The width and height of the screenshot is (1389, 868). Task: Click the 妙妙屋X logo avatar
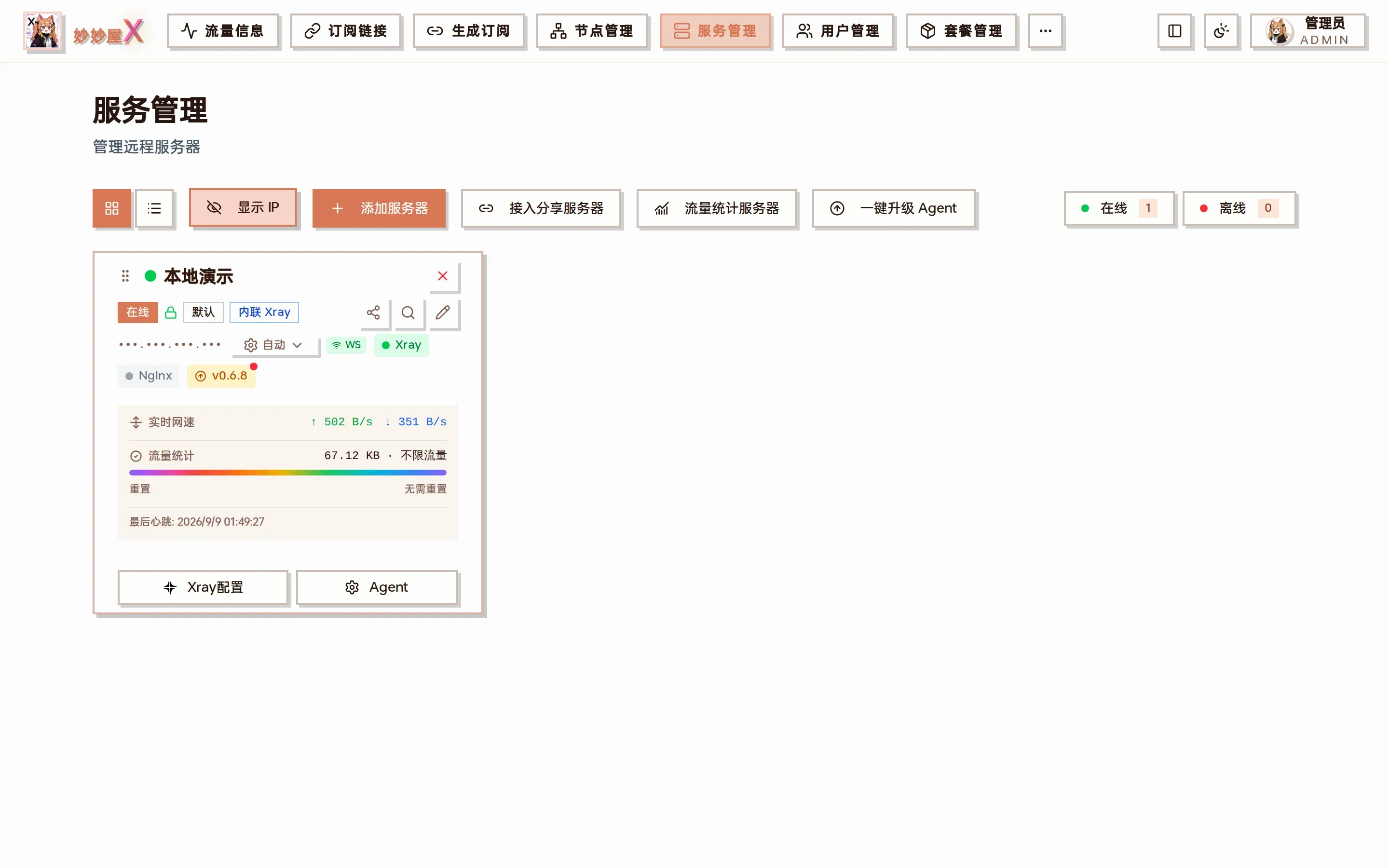click(x=42, y=31)
